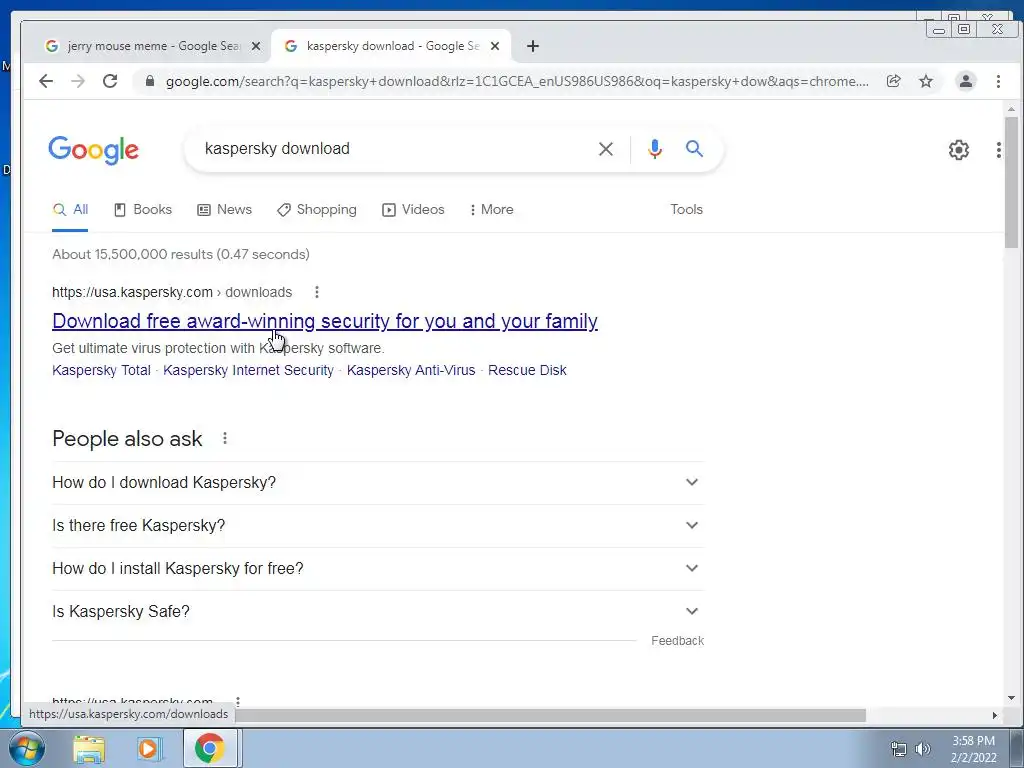1024x768 pixels.
Task: Go back with the browser back arrow
Action: (x=46, y=81)
